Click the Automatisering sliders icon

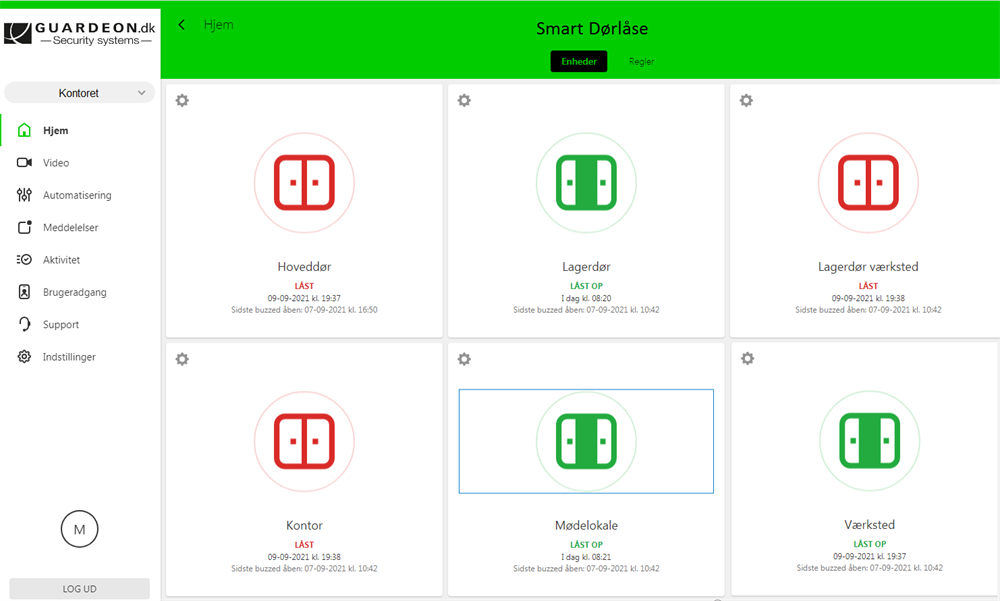pos(24,195)
